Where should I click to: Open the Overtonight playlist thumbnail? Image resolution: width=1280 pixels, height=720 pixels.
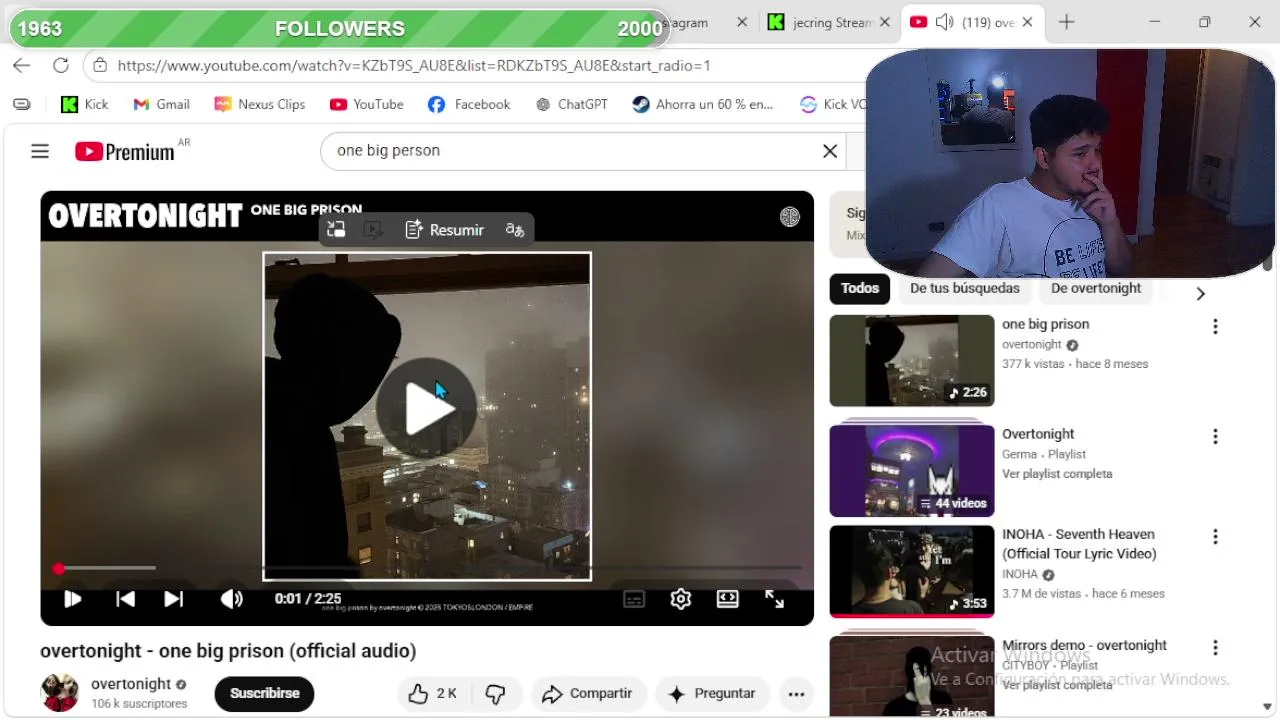click(x=912, y=470)
